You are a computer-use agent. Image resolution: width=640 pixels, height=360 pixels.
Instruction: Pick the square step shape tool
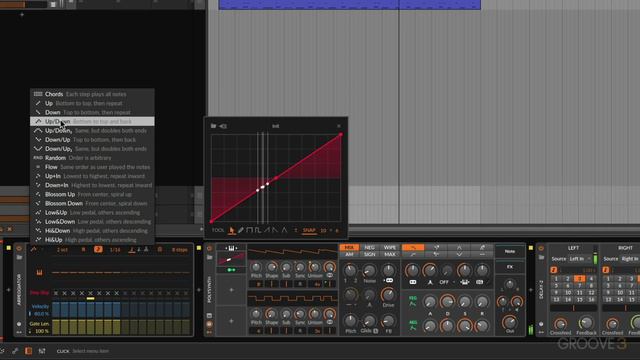249,230
